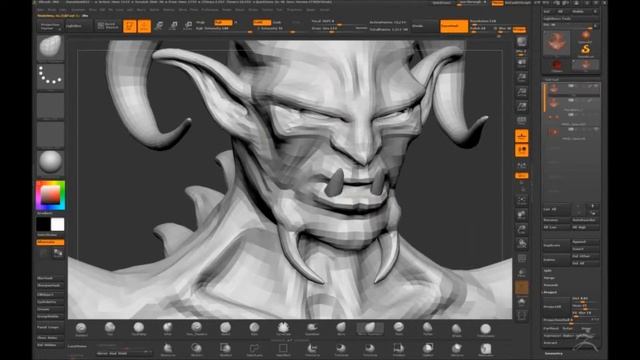Select the Clay brush

(x=110, y=329)
